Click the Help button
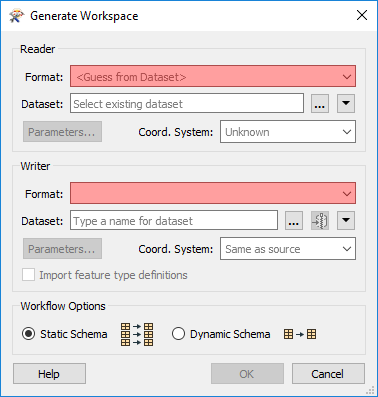The width and height of the screenshot is (378, 397). 49,374
